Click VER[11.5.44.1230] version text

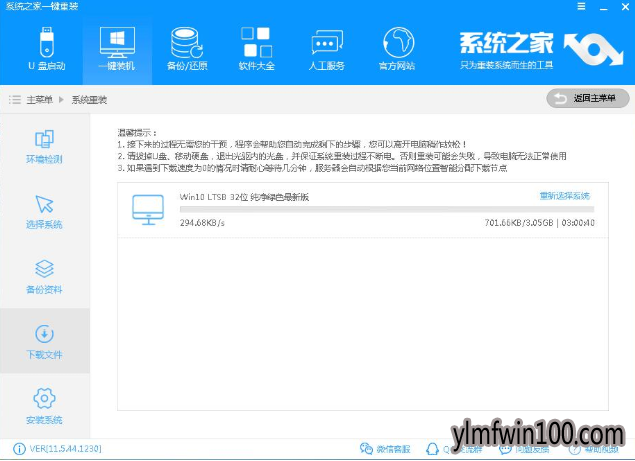tap(66, 449)
